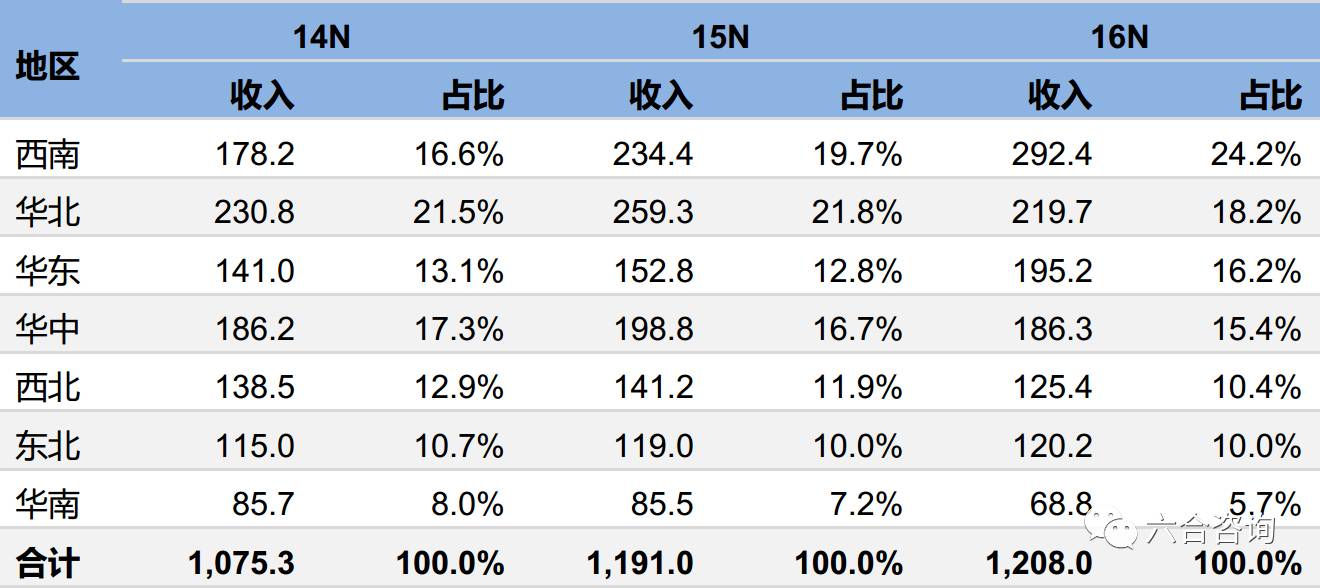This screenshot has height=588, width=1320.
Task: Select the 华北 row label
Action: (x=47, y=212)
